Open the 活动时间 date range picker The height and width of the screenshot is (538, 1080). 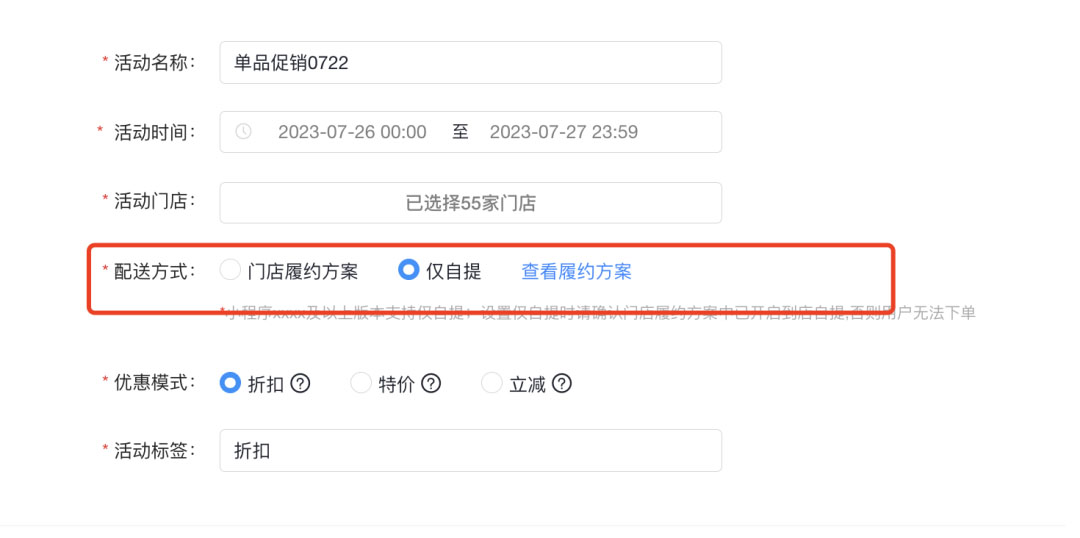click(470, 132)
